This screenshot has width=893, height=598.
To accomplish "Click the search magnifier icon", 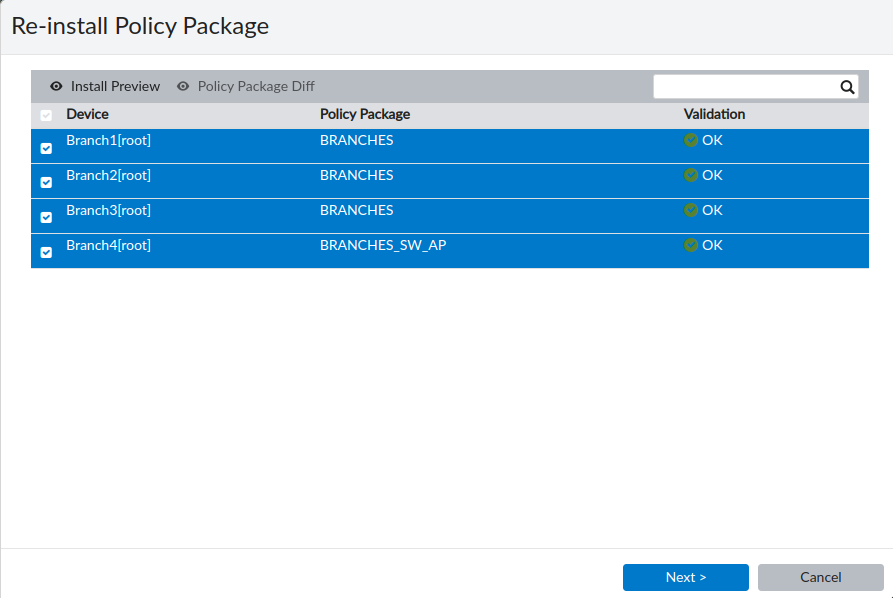I will [847, 87].
